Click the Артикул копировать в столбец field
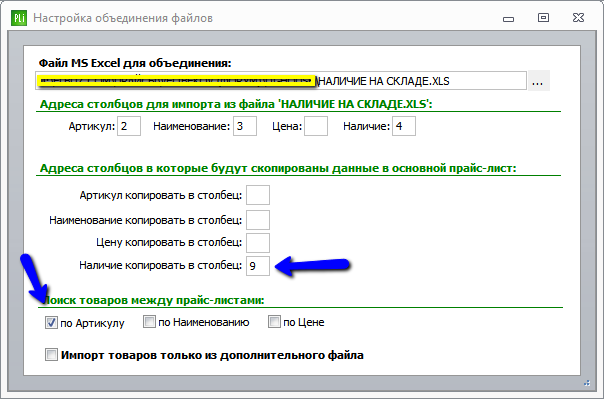This screenshot has width=604, height=399. pos(258,195)
